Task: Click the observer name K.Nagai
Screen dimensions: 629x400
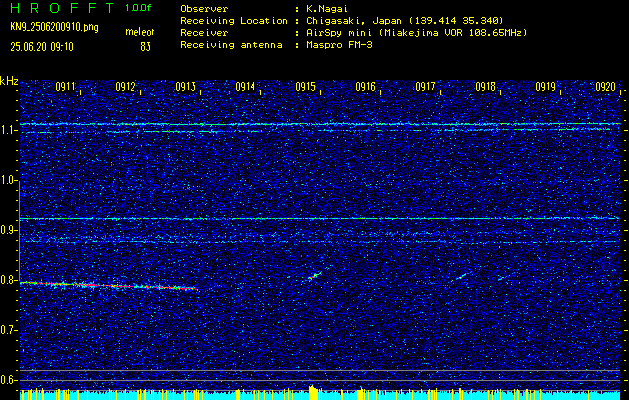Action: [326, 9]
